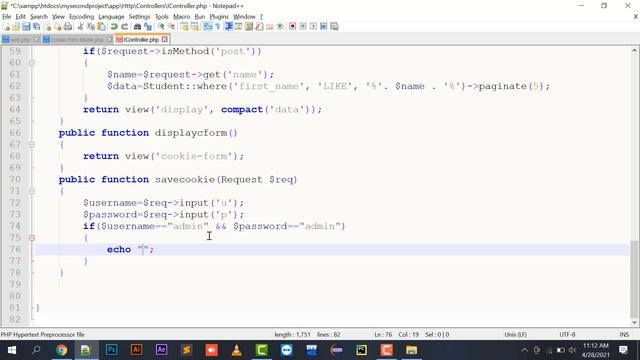640x360 pixels.
Task: Click the Close document toolbar icon
Action: (47, 27)
